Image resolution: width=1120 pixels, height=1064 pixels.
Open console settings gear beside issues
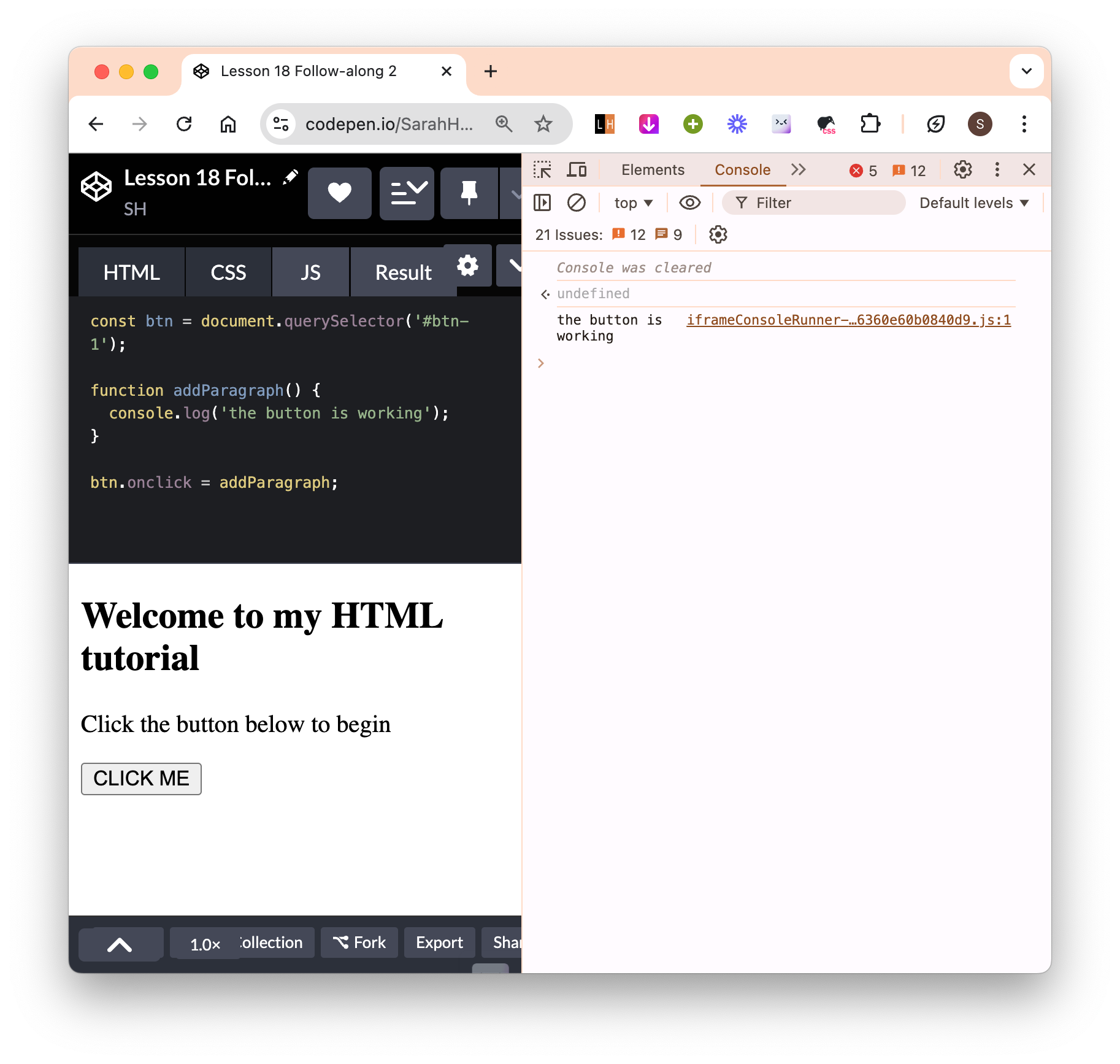718,234
